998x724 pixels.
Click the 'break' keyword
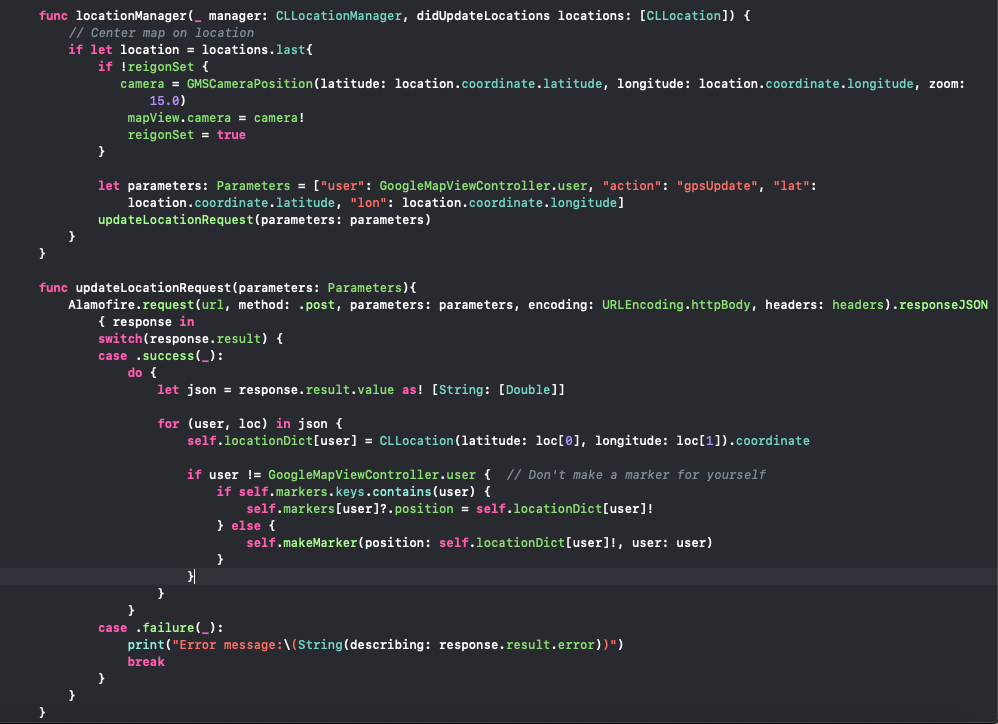146,662
